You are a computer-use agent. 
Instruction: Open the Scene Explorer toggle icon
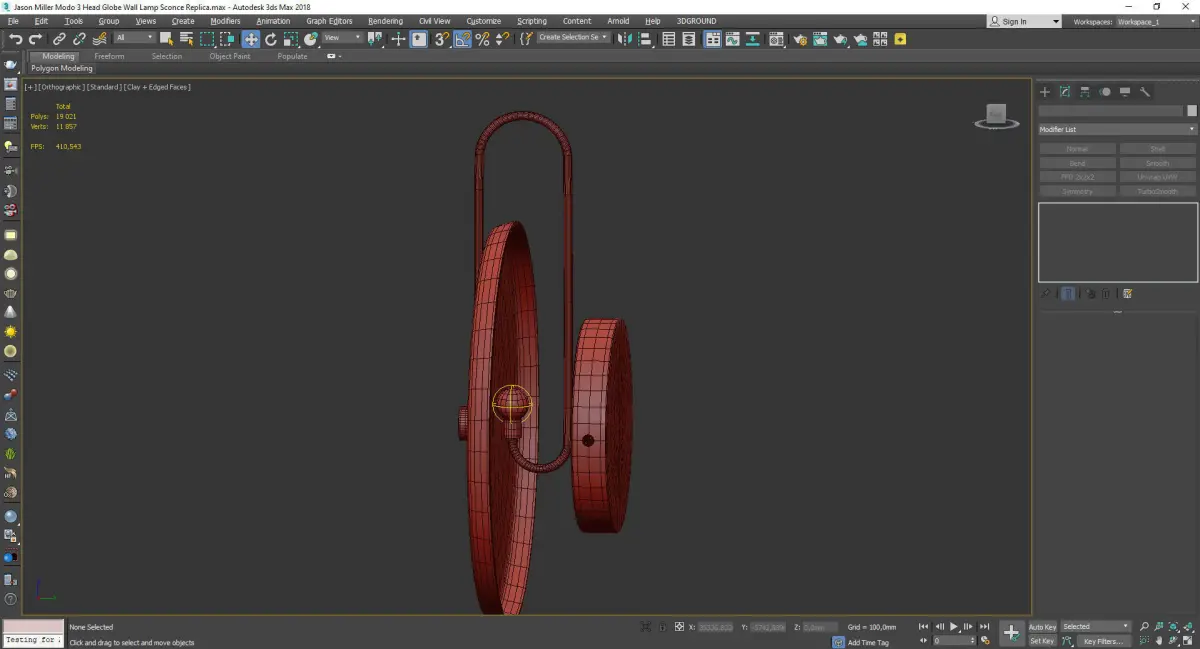[668, 39]
